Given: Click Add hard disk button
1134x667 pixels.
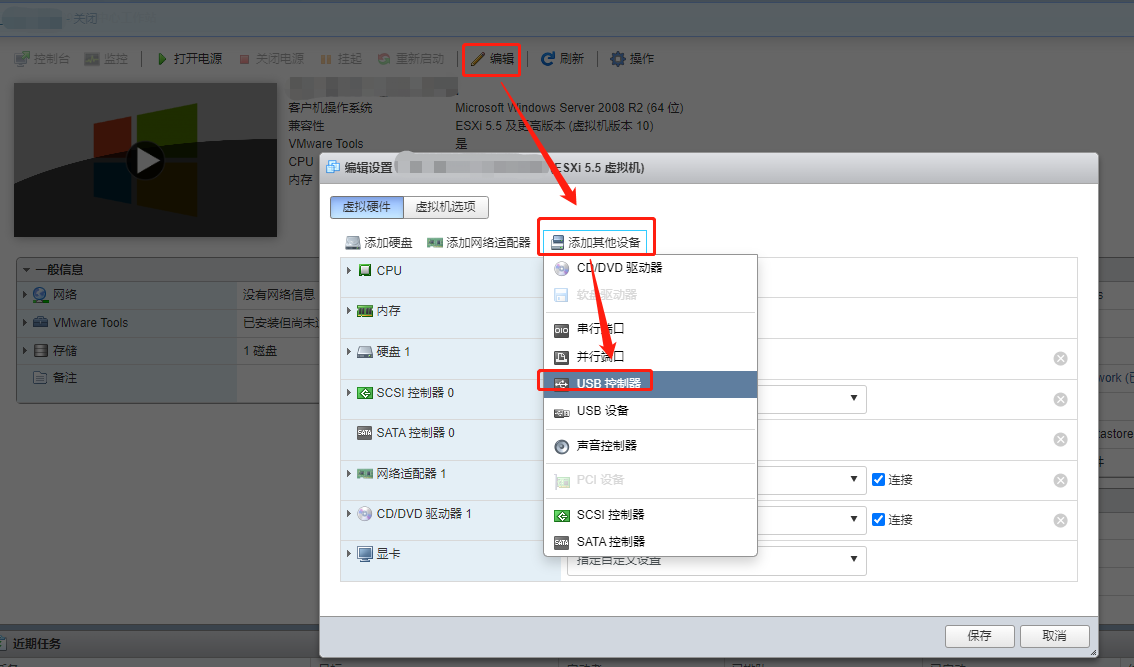Looking at the screenshot, I should [x=379, y=242].
